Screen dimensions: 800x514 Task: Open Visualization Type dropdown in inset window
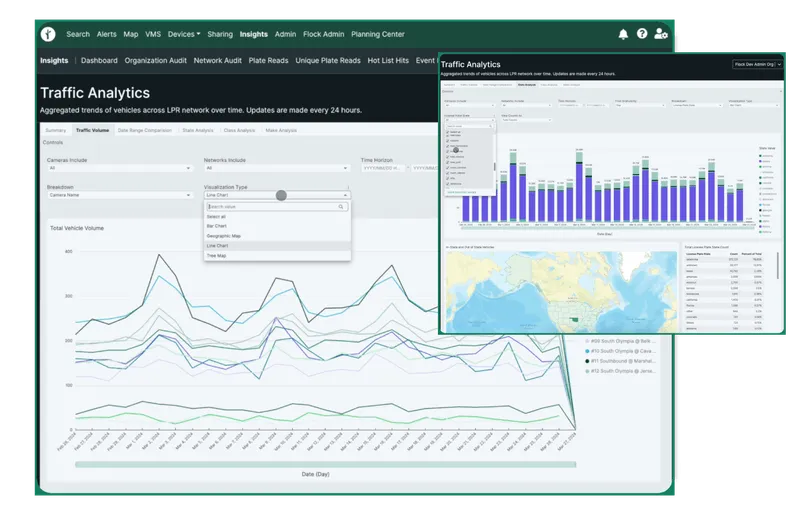point(754,105)
